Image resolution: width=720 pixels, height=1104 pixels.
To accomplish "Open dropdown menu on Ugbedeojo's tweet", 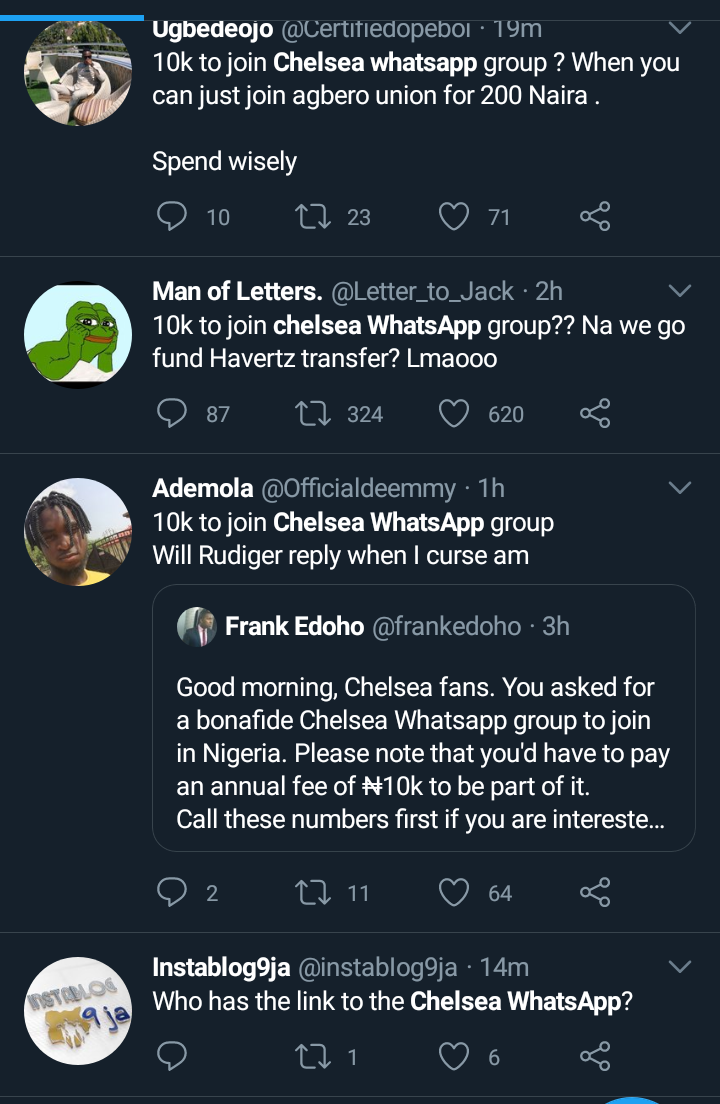I will 679,27.
